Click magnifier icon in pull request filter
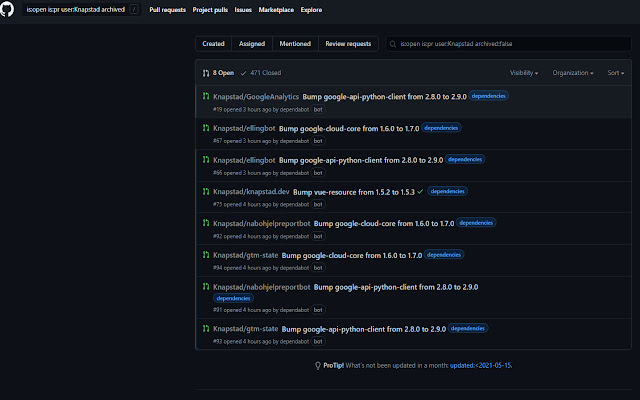 coord(393,44)
